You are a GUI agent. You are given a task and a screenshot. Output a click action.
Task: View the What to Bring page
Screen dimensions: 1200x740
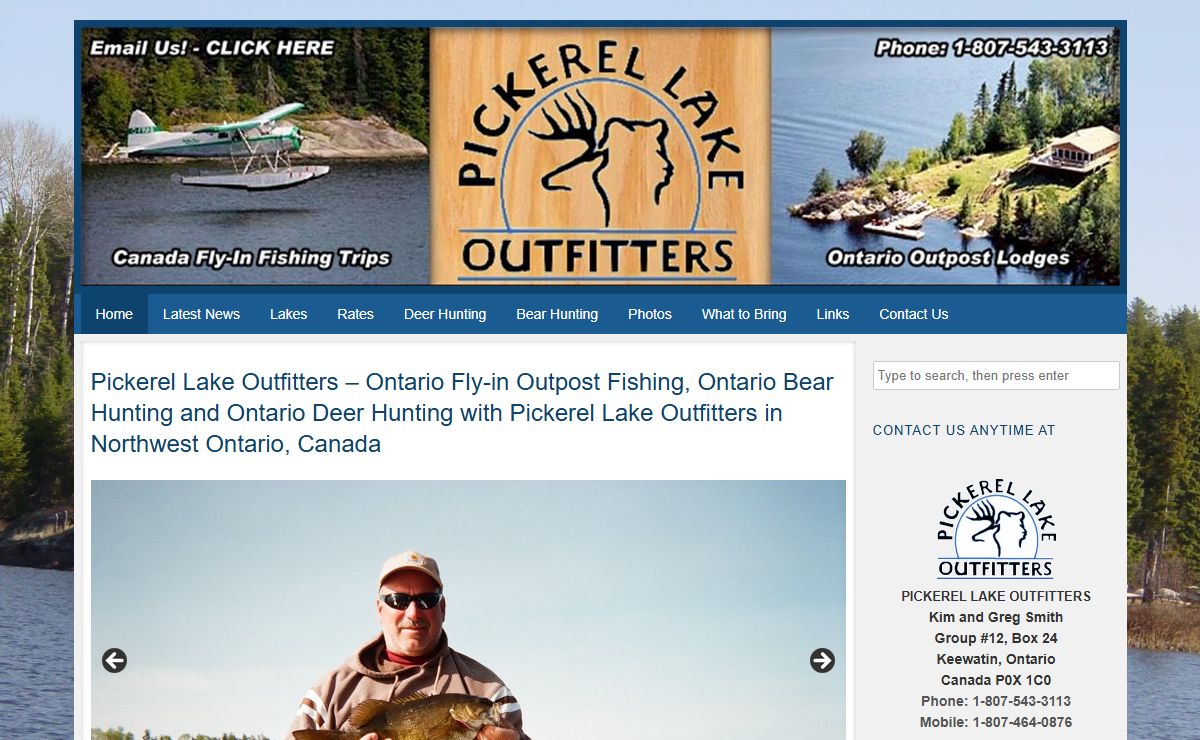[744, 314]
